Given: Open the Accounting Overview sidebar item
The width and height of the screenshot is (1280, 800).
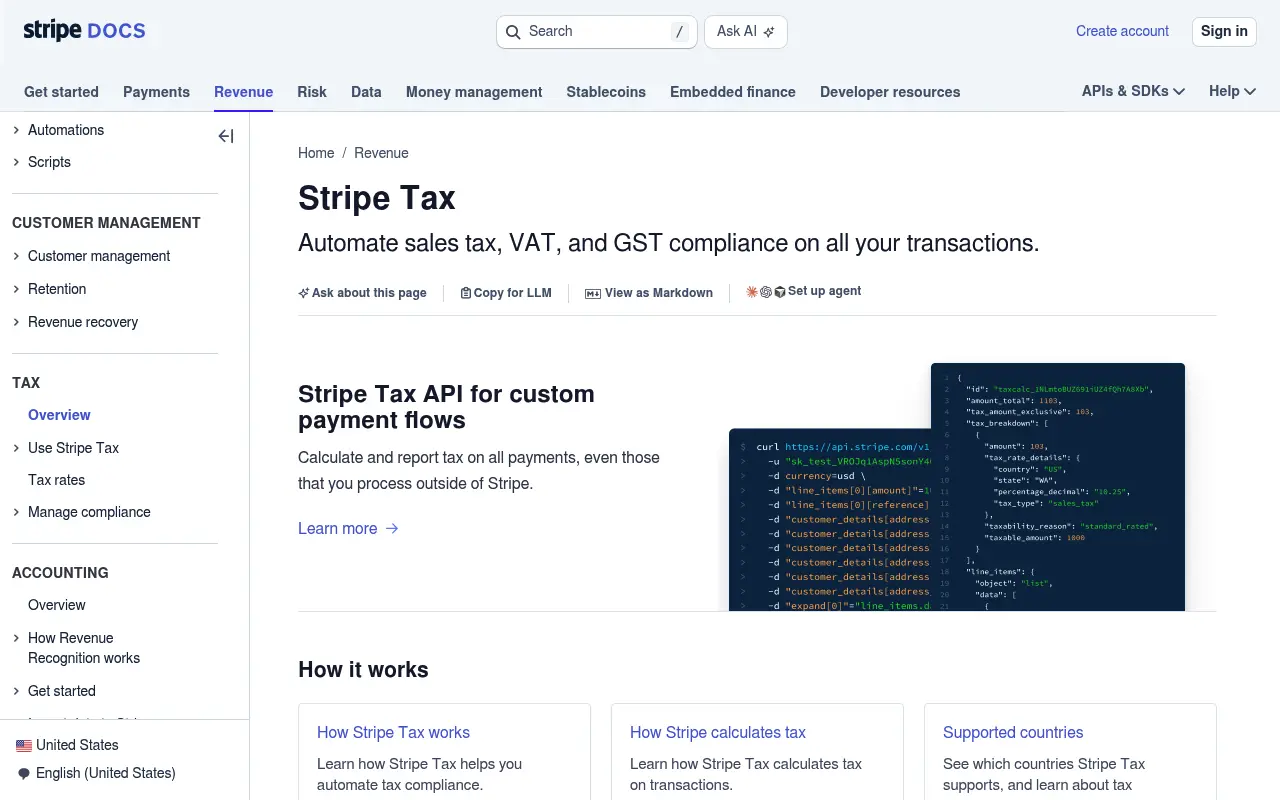Looking at the screenshot, I should point(57,605).
